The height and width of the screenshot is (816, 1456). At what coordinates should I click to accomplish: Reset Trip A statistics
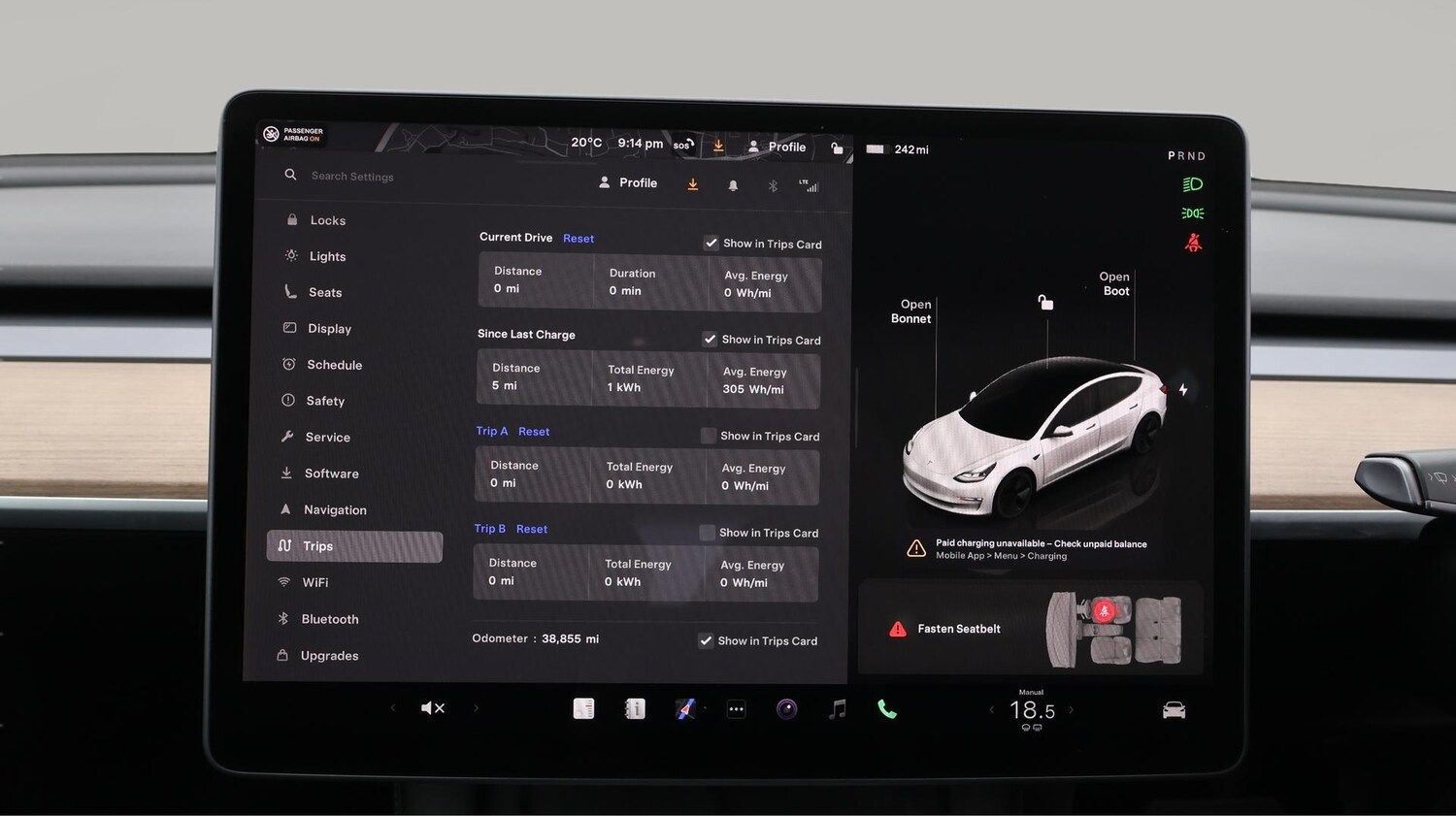(534, 432)
